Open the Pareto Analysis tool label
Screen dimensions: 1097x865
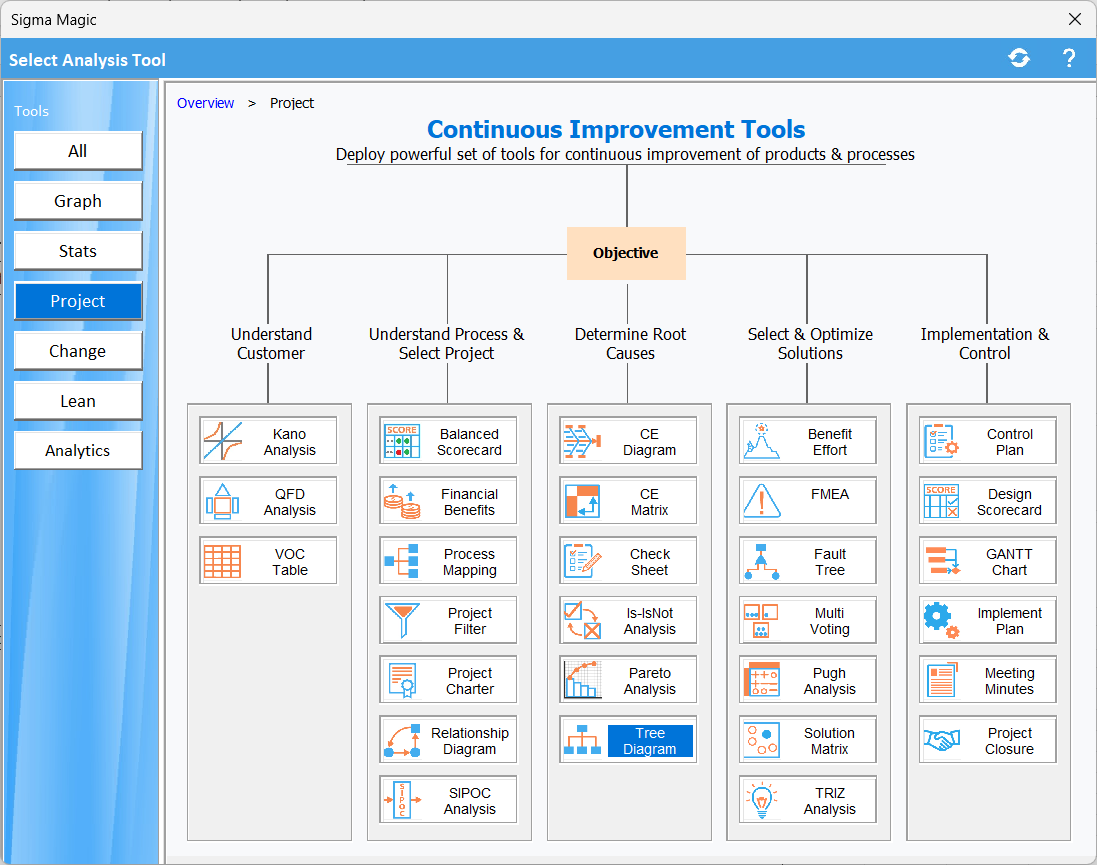pos(650,681)
